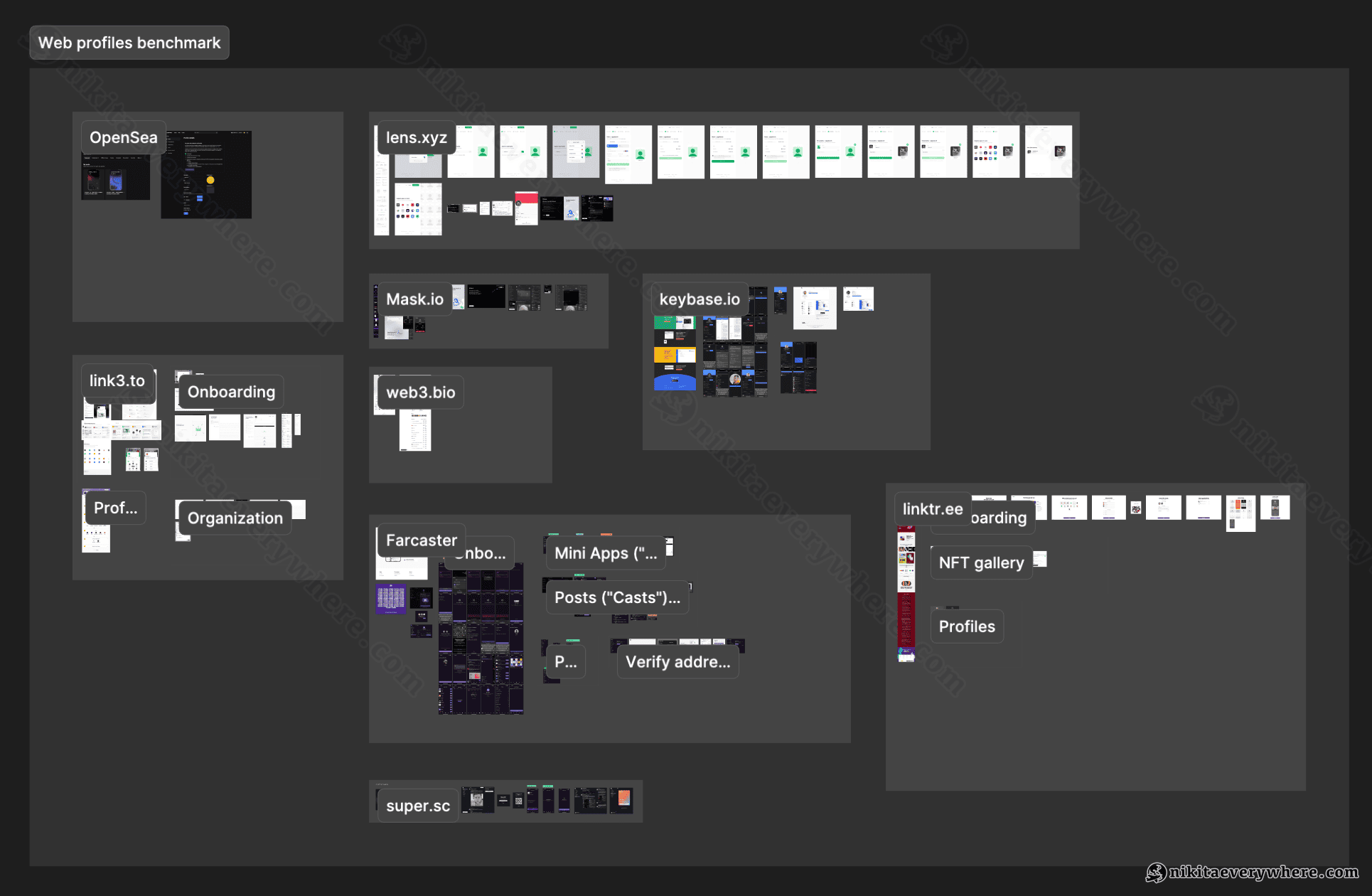The height and width of the screenshot is (896, 1372).
Task: Open the Posts ("Casts") group label
Action: (x=616, y=597)
